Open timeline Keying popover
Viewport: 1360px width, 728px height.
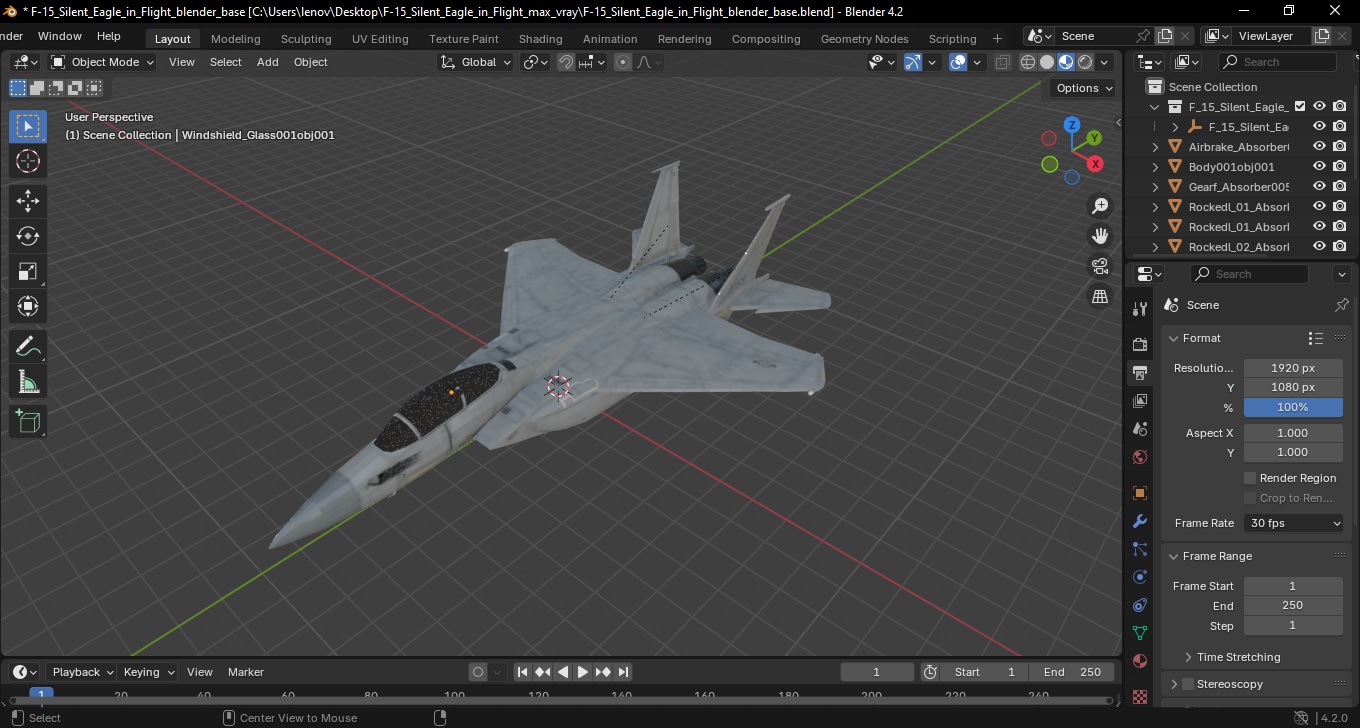(148, 672)
